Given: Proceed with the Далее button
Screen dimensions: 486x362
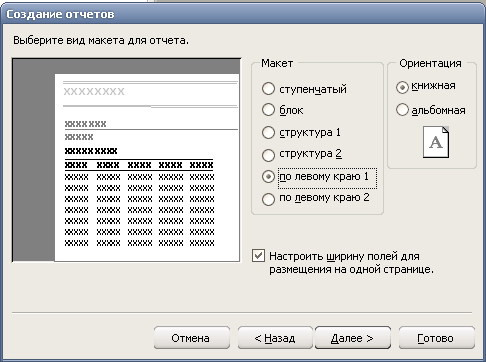Looking at the screenshot, I should click(x=353, y=338).
